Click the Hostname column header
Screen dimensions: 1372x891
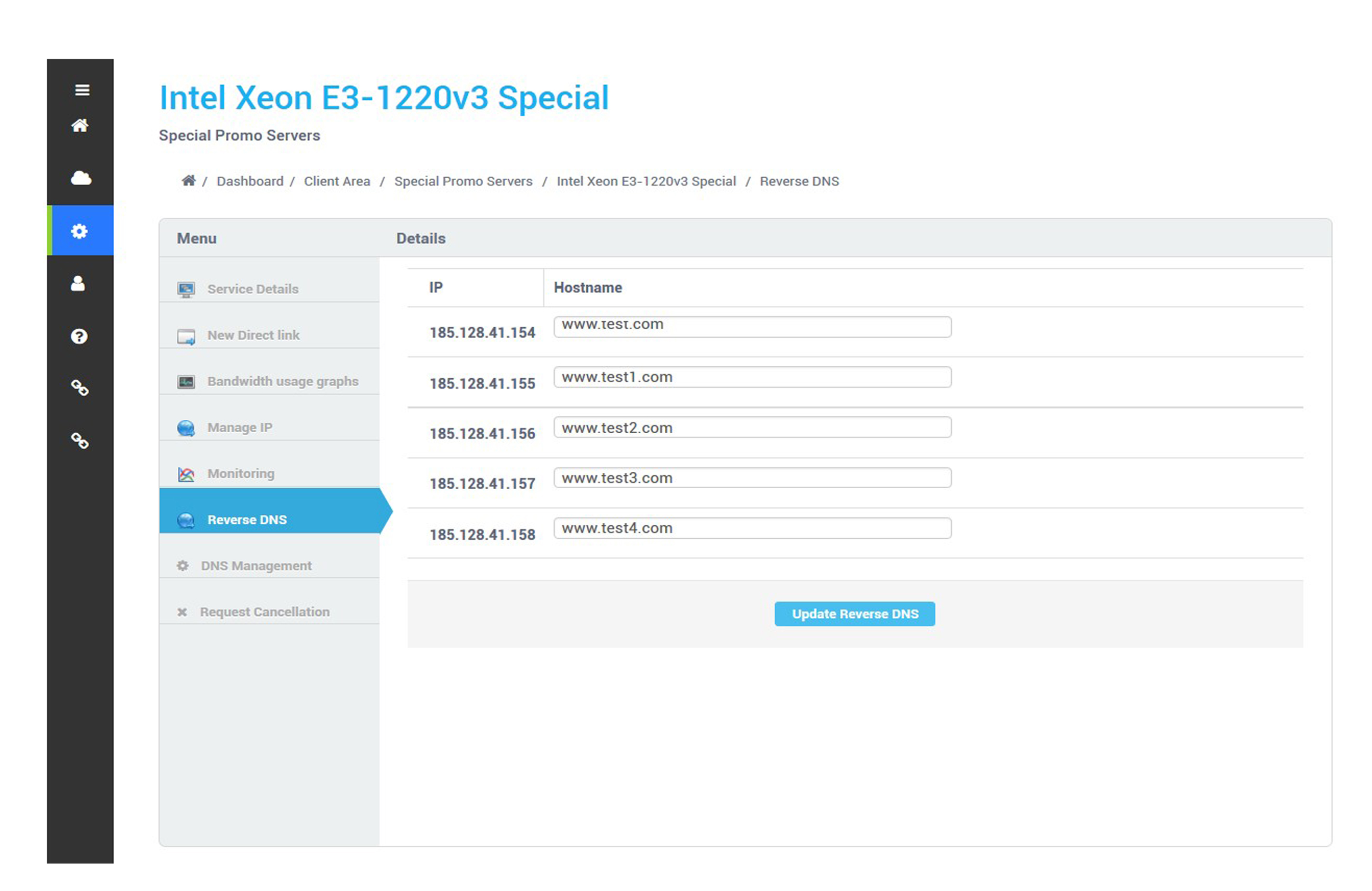(x=588, y=288)
